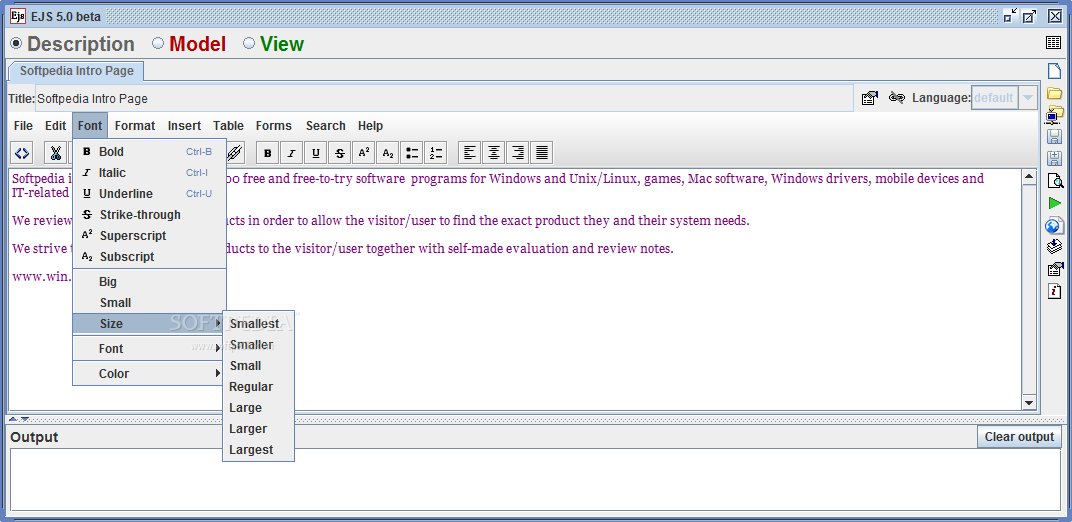Align text left using toolbar
The image size is (1072, 522).
point(470,152)
